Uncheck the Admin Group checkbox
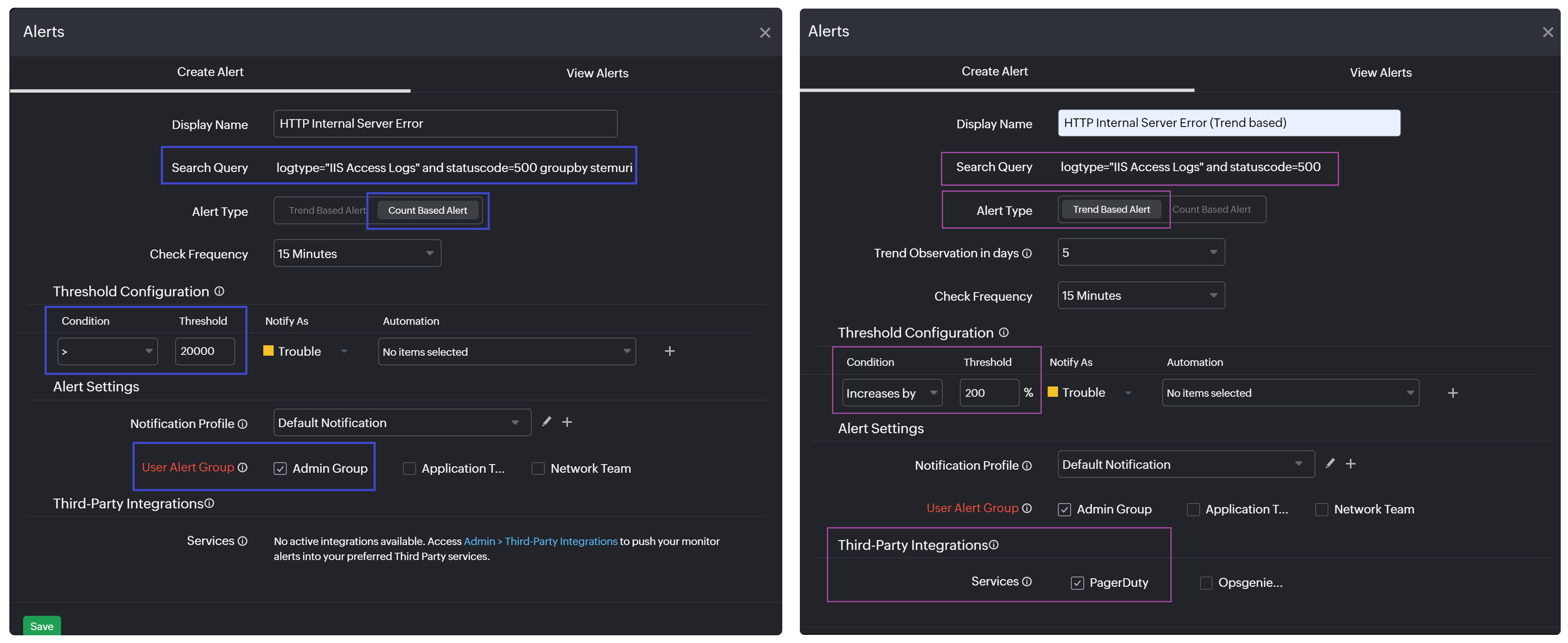 click(x=280, y=468)
